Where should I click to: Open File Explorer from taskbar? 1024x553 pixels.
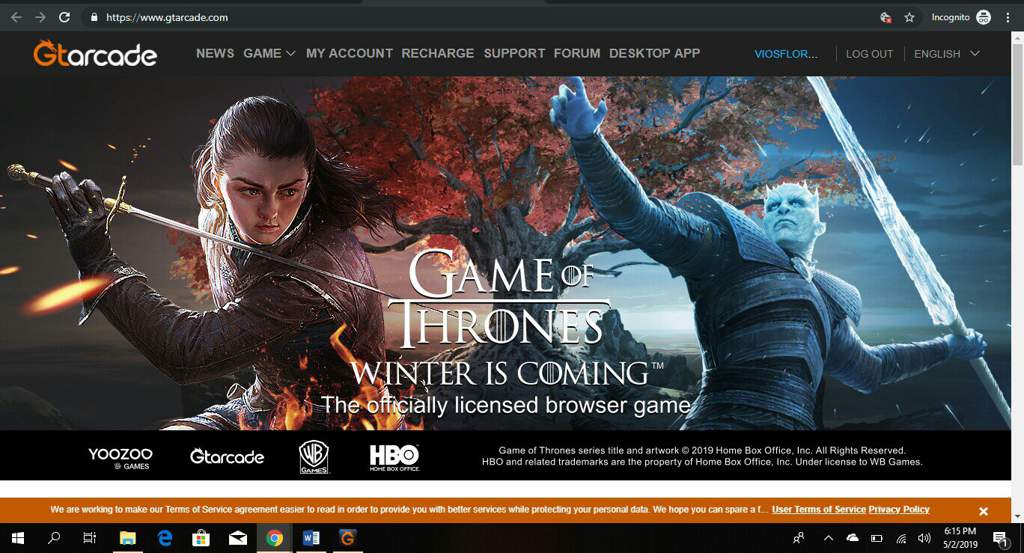coord(127,538)
